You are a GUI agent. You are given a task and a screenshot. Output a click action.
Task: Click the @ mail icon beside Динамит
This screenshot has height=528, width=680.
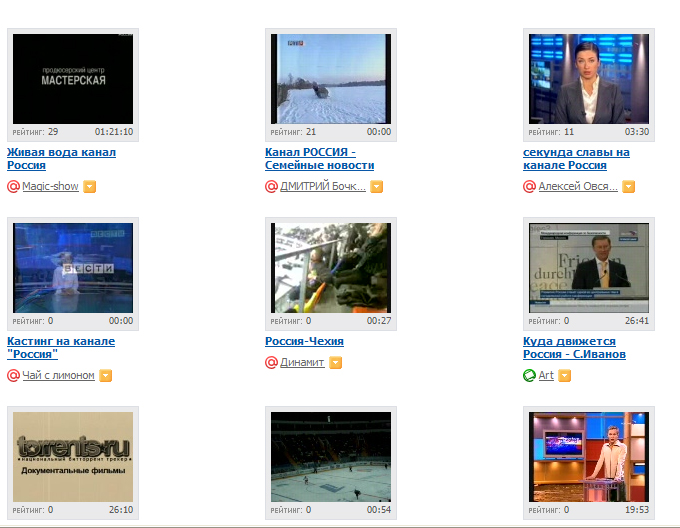271,362
